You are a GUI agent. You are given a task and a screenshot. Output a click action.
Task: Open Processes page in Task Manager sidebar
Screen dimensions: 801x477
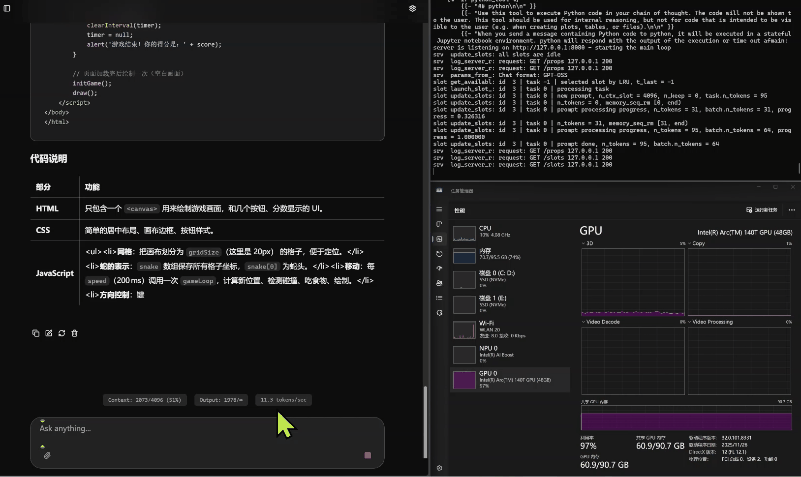(439, 224)
